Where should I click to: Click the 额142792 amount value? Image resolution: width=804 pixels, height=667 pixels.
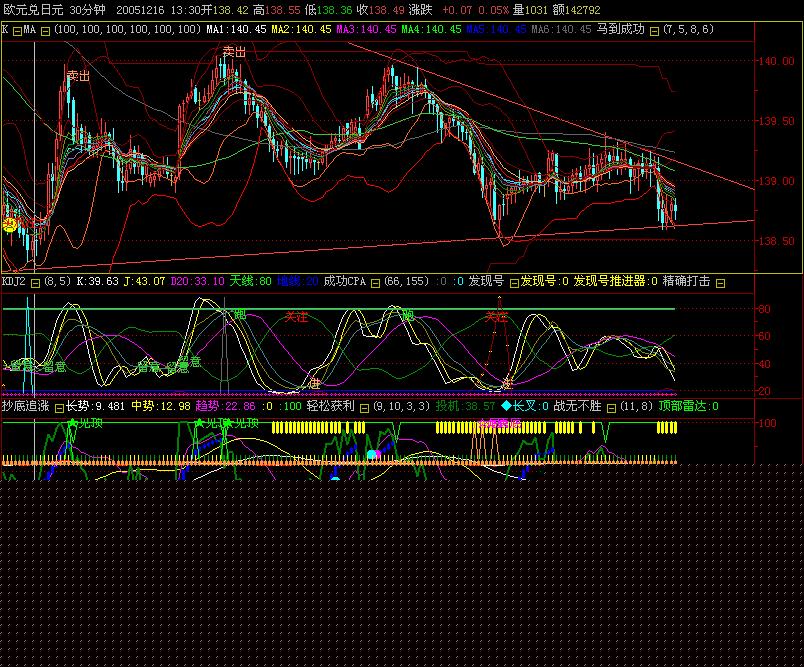tap(576, 10)
